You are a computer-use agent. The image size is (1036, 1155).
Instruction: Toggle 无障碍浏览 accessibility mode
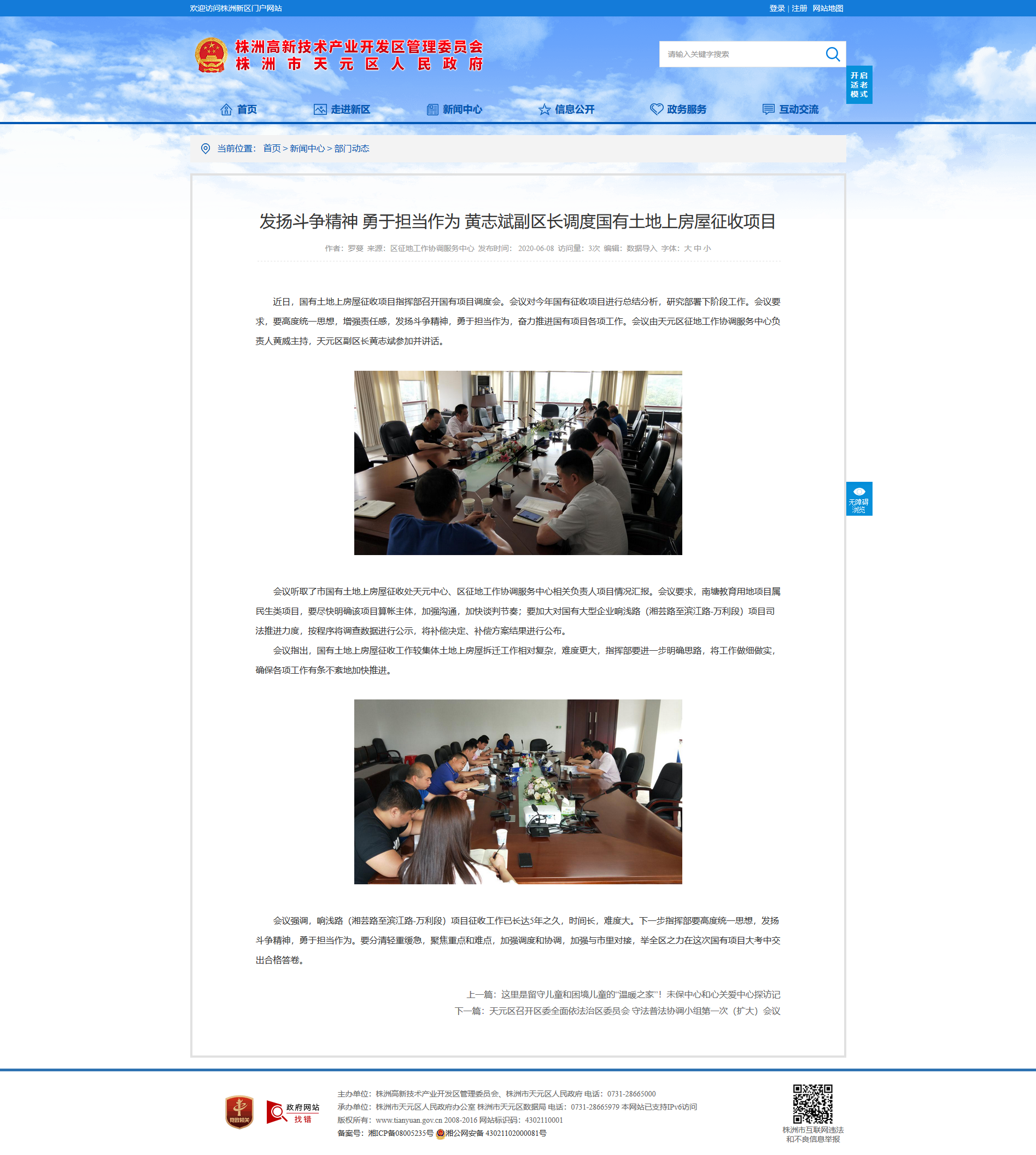859,499
